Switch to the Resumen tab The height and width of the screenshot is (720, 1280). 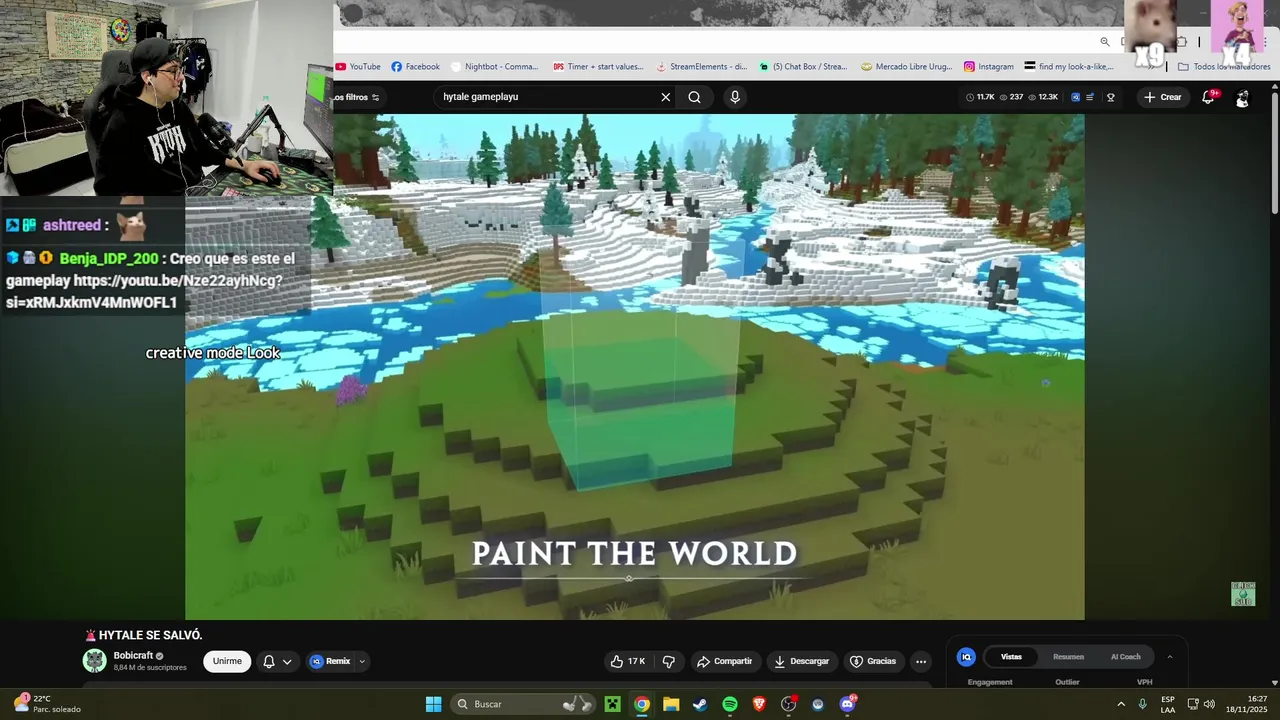1068,657
